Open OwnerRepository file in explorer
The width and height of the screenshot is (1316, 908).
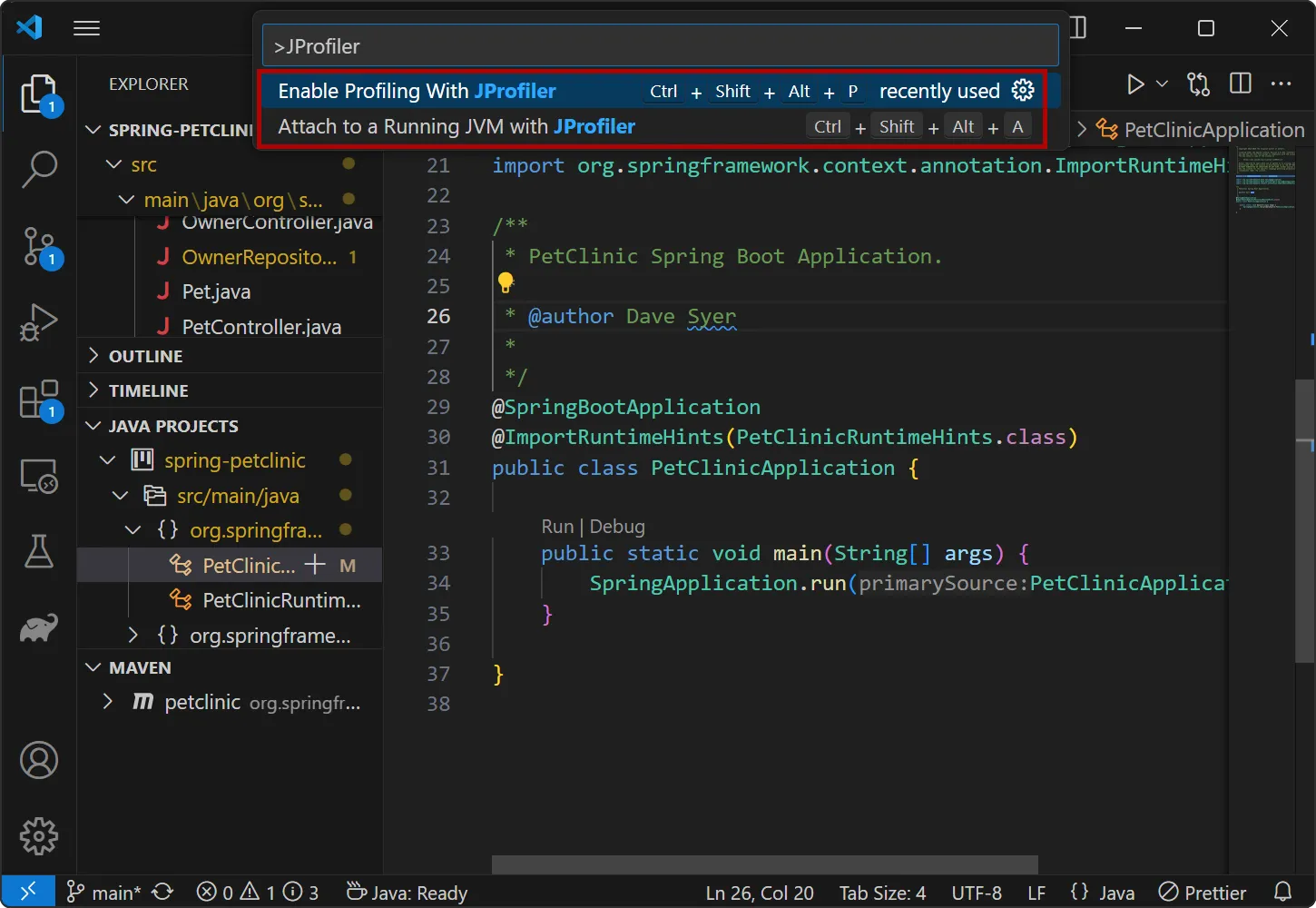click(260, 257)
